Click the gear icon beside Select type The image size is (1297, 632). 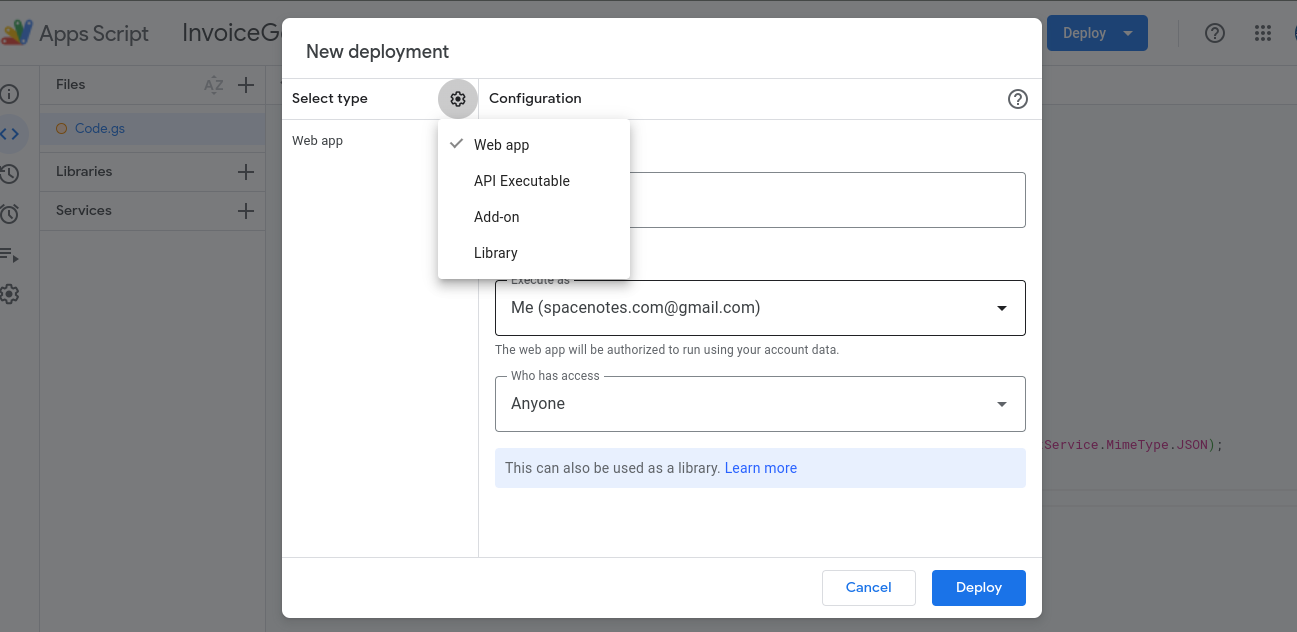click(x=458, y=99)
